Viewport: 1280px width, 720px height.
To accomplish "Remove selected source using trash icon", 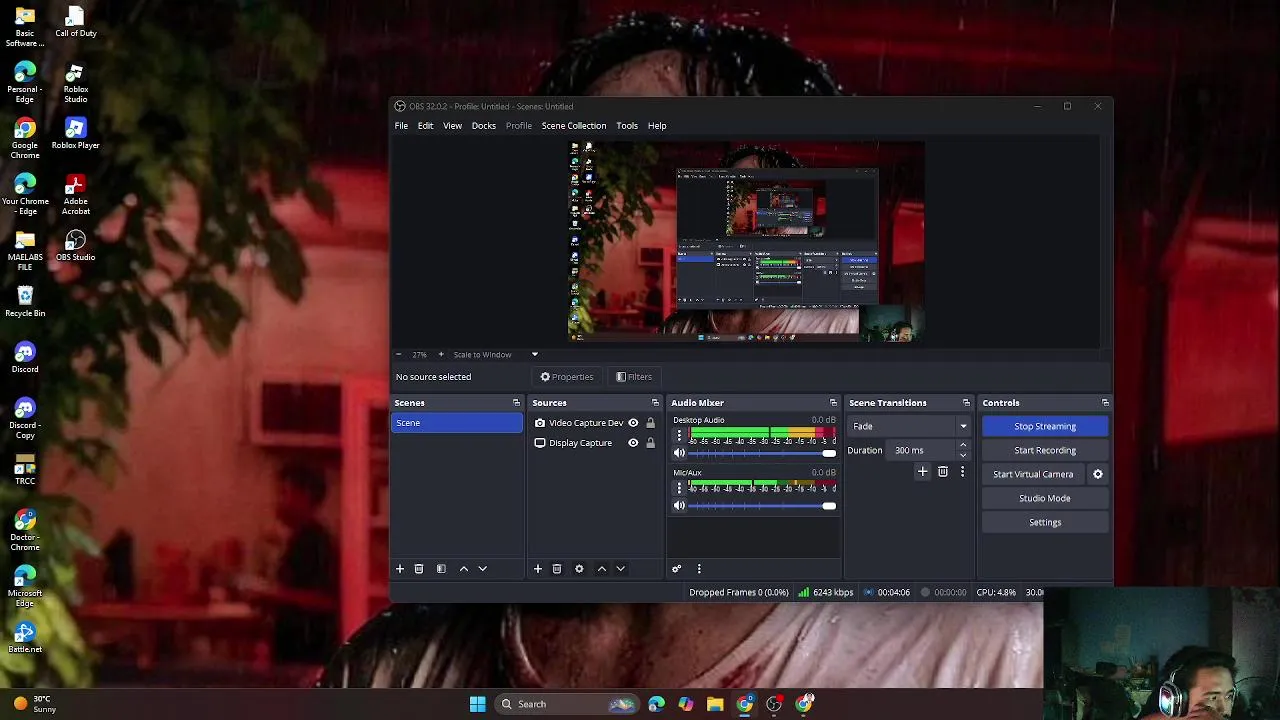I will pyautogui.click(x=557, y=569).
